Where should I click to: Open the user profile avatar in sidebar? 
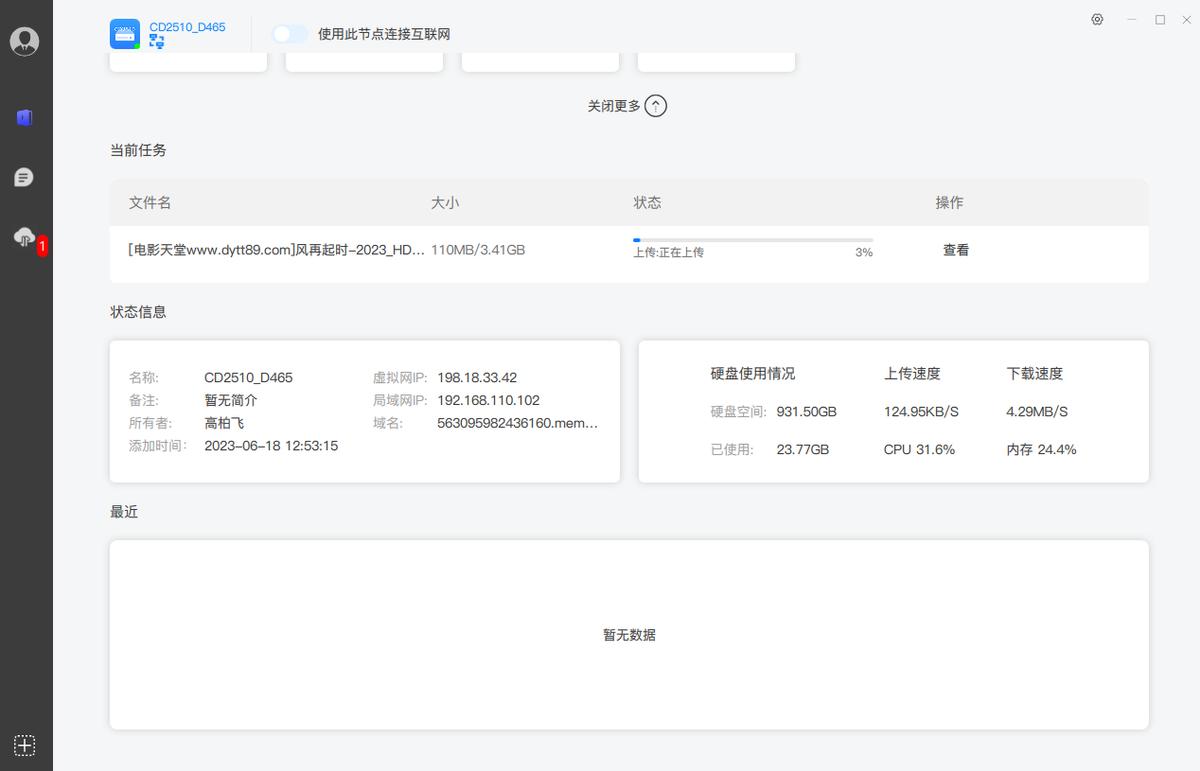26,41
